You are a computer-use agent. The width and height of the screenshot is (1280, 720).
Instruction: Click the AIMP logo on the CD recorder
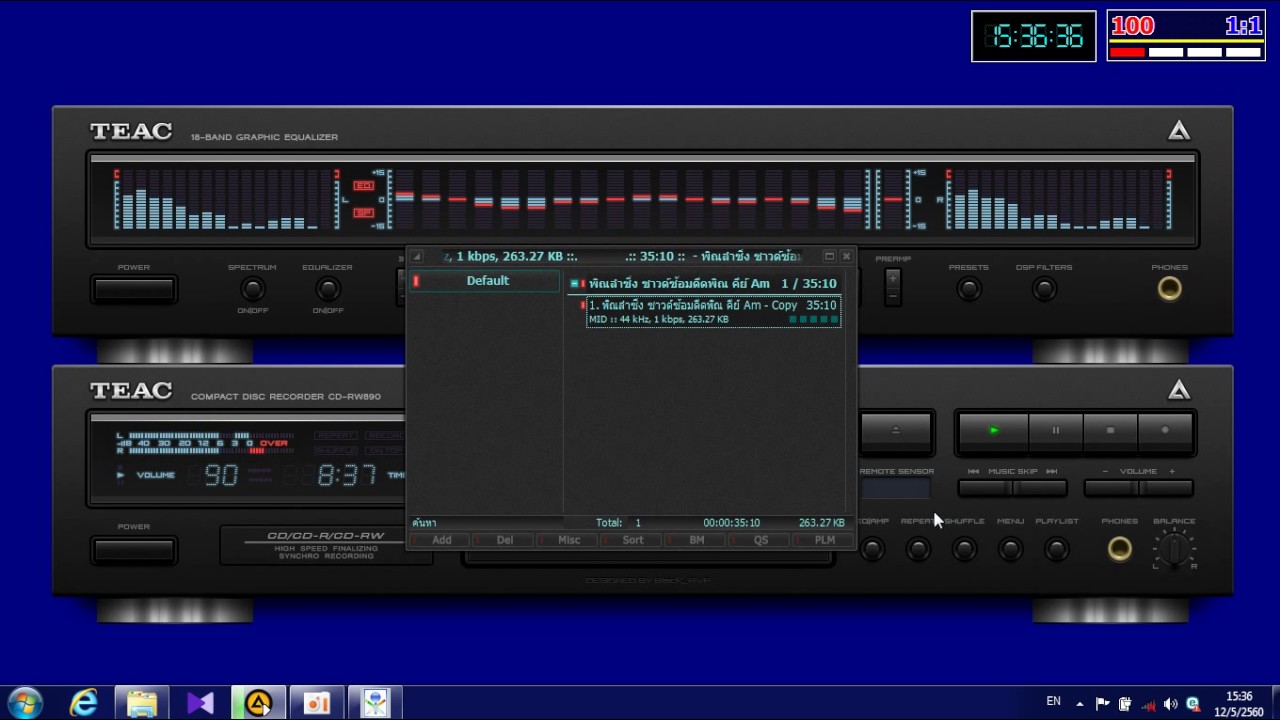1179,390
